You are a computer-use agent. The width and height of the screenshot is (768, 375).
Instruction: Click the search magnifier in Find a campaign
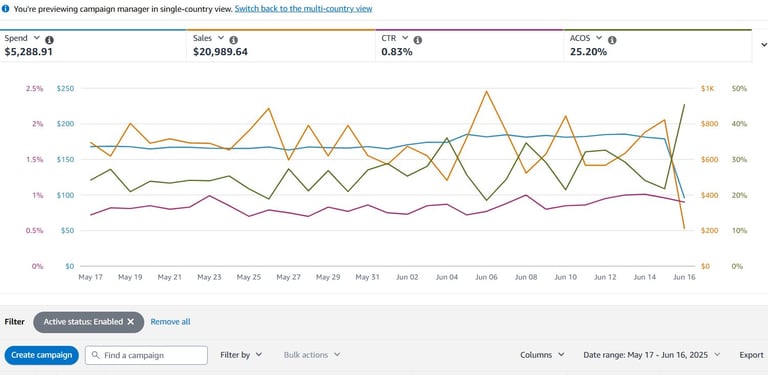(x=96, y=355)
